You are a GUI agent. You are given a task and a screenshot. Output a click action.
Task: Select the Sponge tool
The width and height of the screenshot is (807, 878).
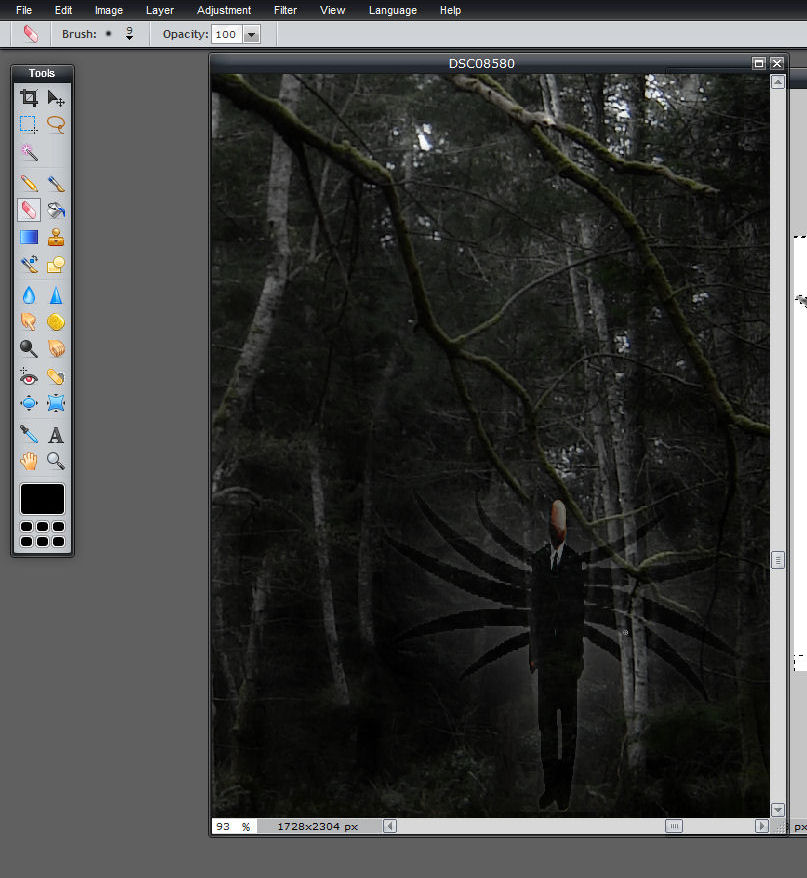[x=55, y=322]
